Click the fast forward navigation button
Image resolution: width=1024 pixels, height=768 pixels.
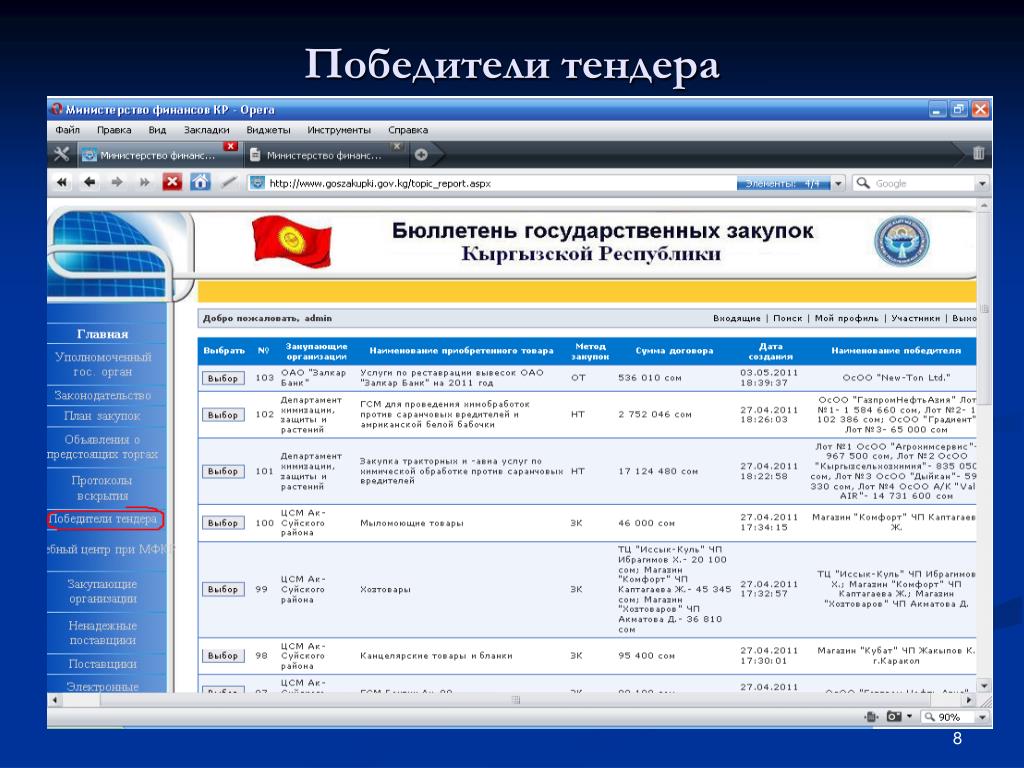(144, 182)
